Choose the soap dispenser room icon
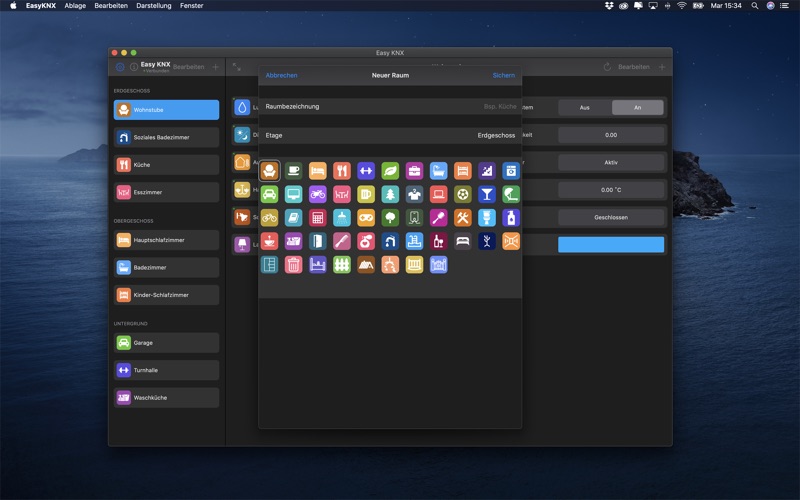Image resolution: width=800 pixels, height=500 pixels. click(x=511, y=218)
